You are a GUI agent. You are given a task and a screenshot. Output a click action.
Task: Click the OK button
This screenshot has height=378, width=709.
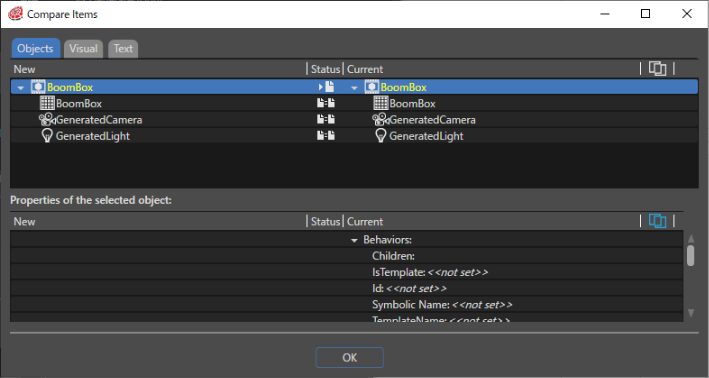tap(350, 358)
